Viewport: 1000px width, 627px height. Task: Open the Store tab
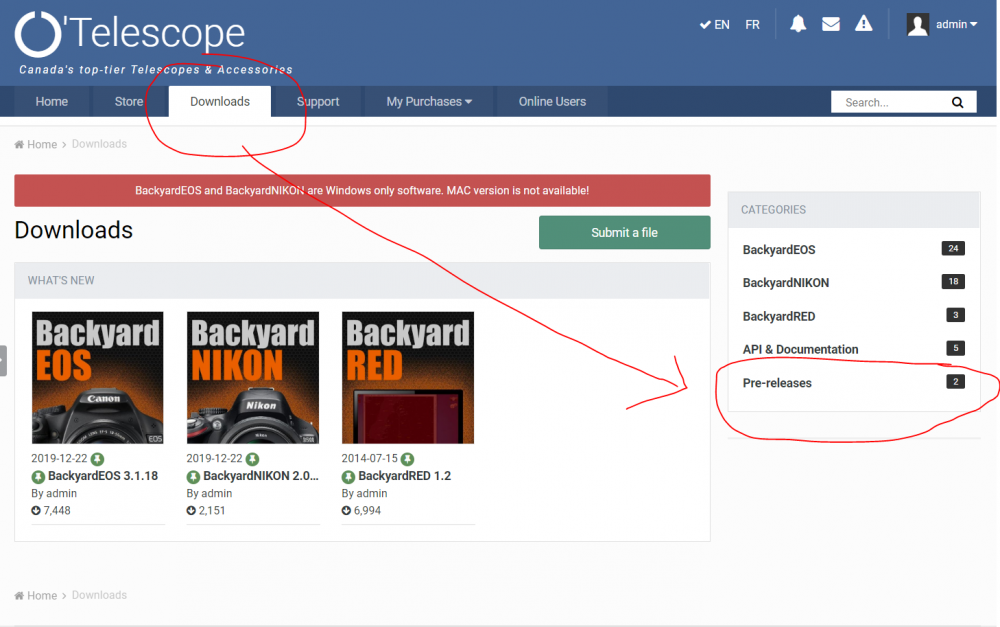(129, 102)
